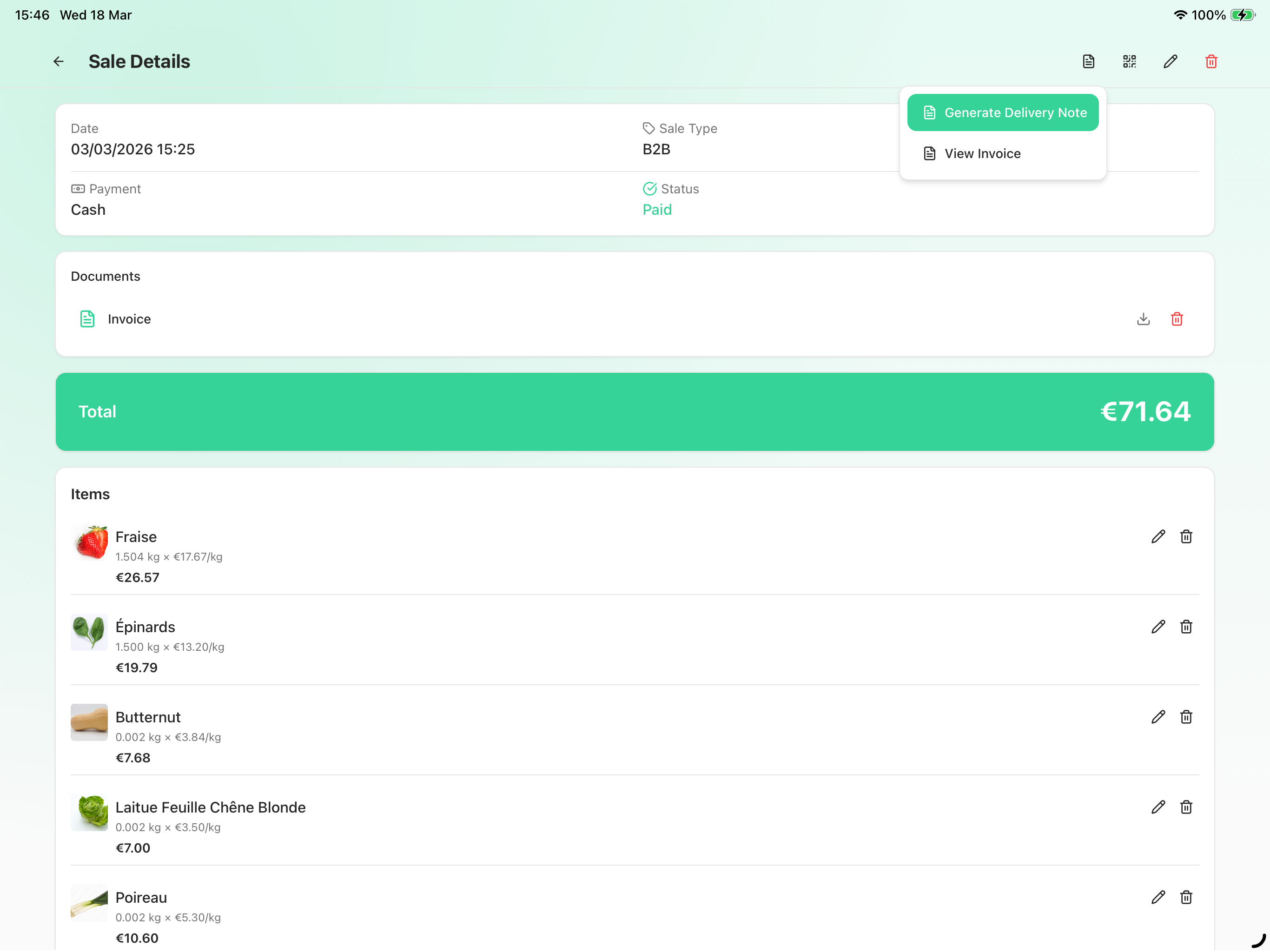
Task: Click the Sale Details page title
Action: (x=139, y=61)
